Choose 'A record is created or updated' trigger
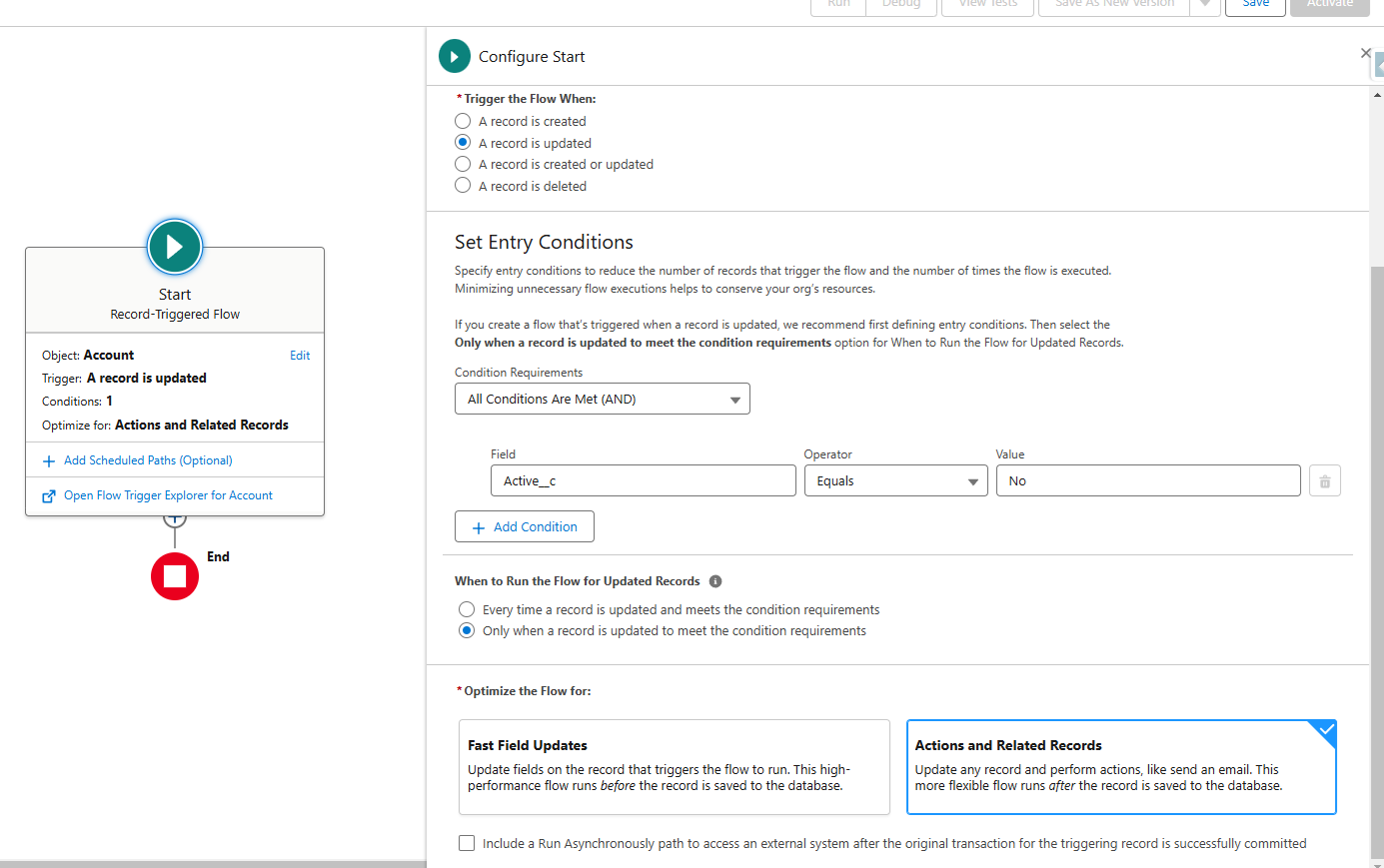1384x868 pixels. coord(463,164)
